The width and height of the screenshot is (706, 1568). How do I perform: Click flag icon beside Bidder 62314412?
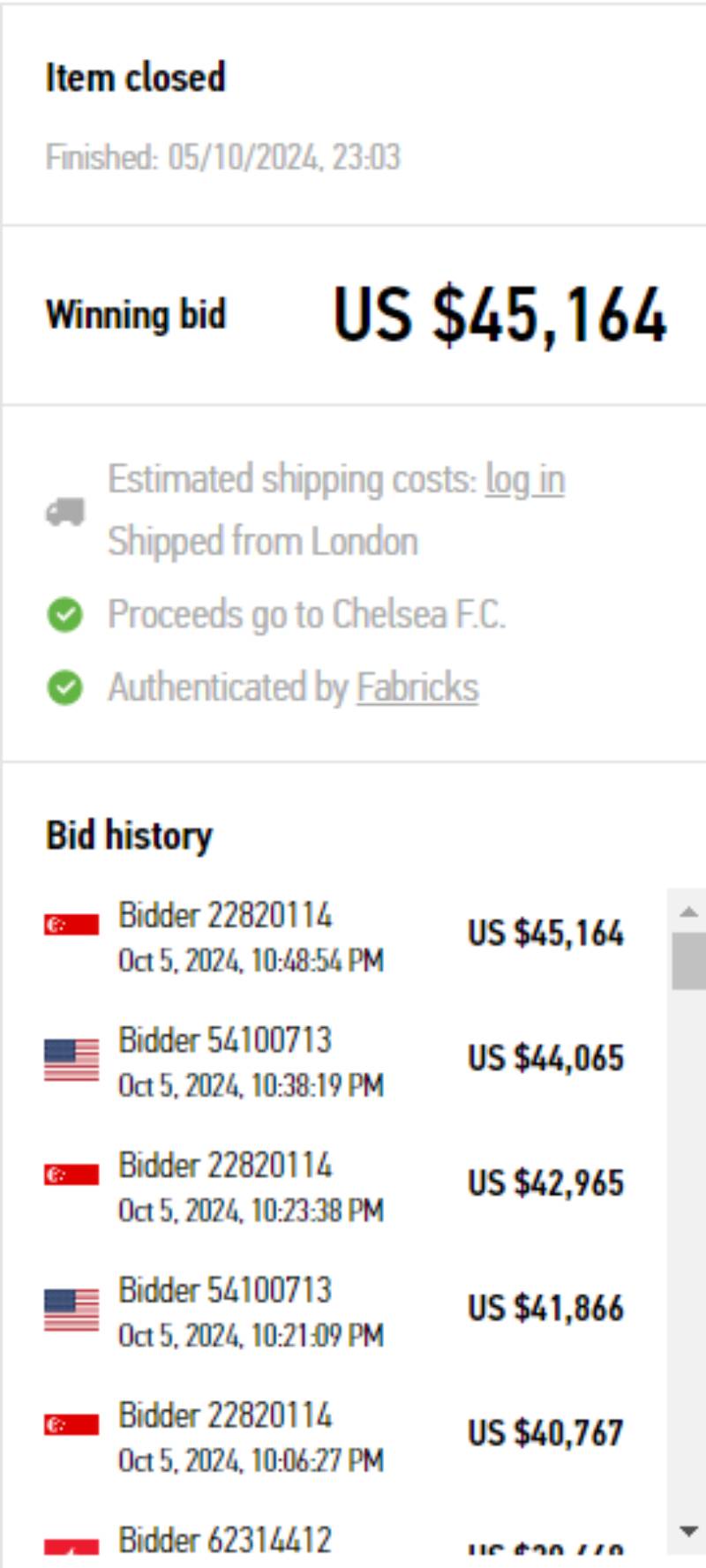pos(71,1546)
